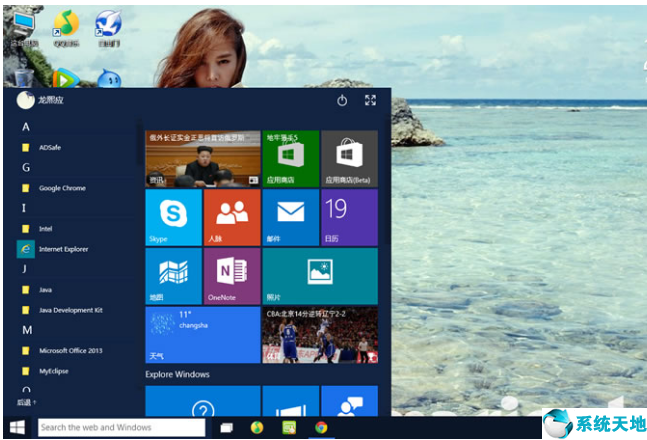Click the power button in Start menu
Viewport: 647px width, 440px height.
coord(342,100)
